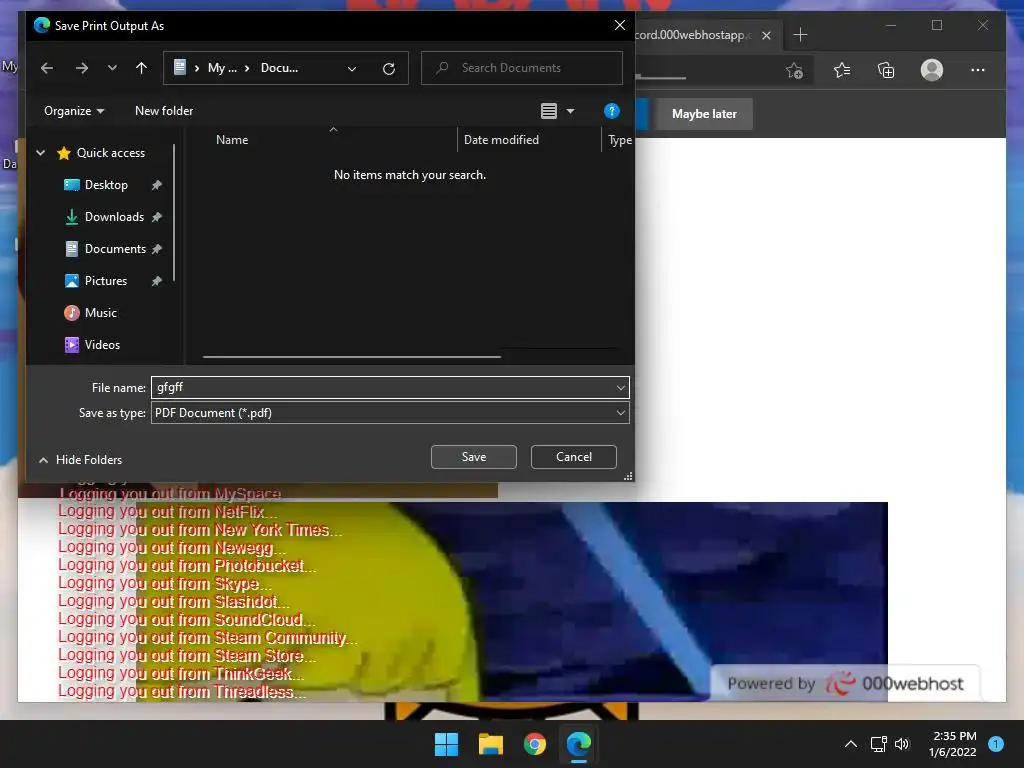Unpin Desktop using its pin icon
This screenshot has width=1024, height=768.
pos(157,185)
